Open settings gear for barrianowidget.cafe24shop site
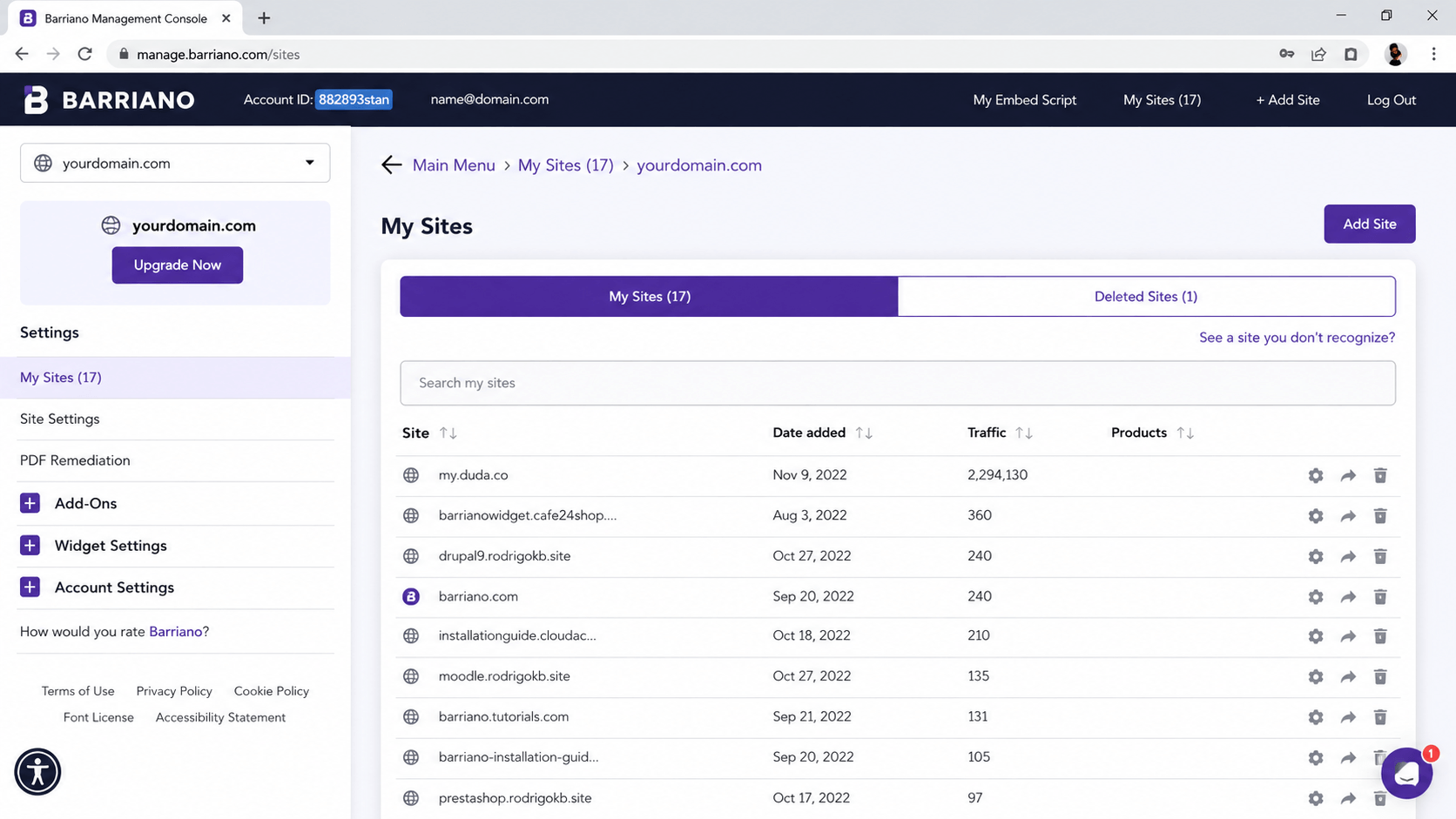 [x=1316, y=516]
